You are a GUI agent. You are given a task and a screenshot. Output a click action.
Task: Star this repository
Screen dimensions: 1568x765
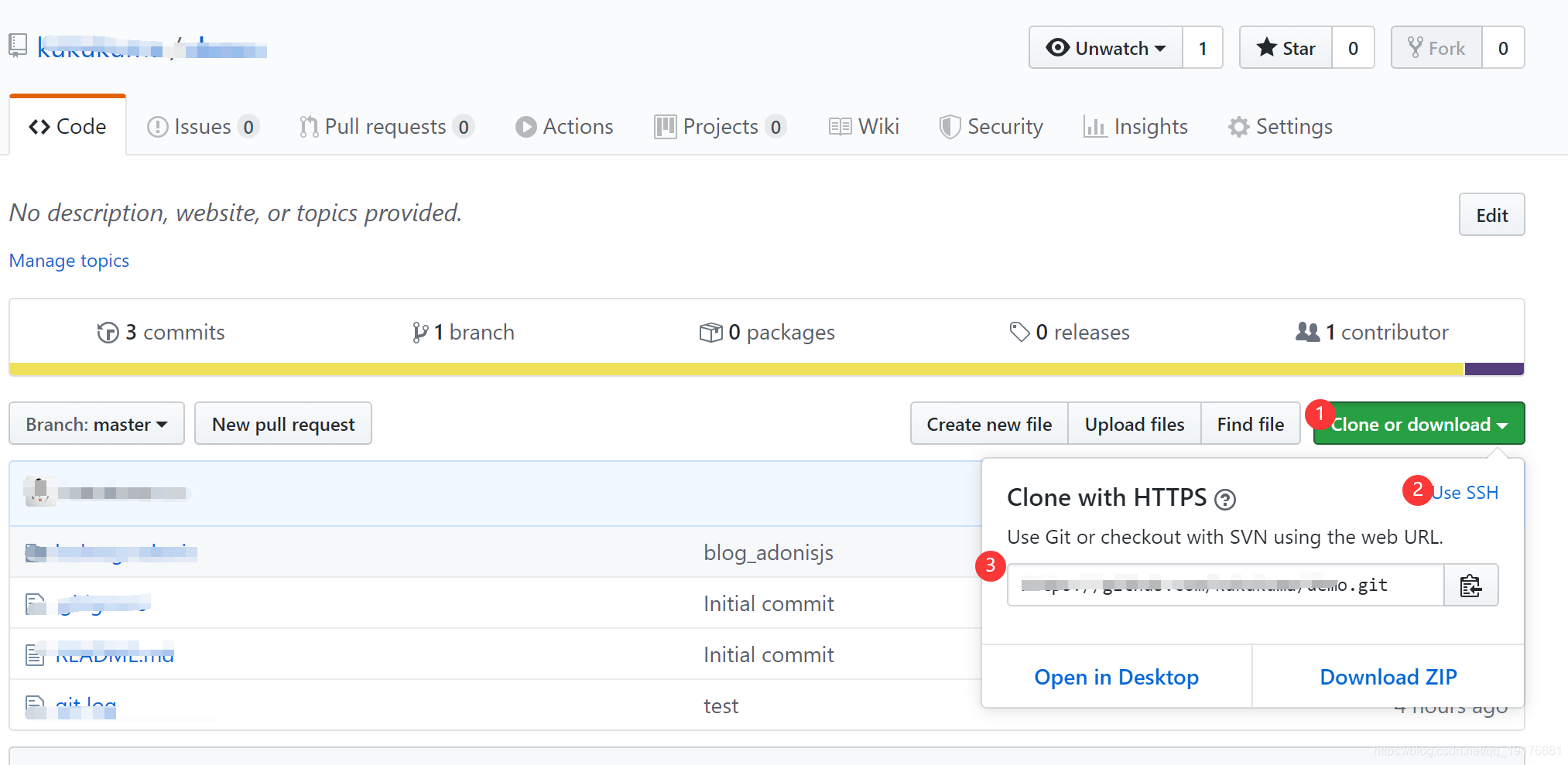(1286, 48)
